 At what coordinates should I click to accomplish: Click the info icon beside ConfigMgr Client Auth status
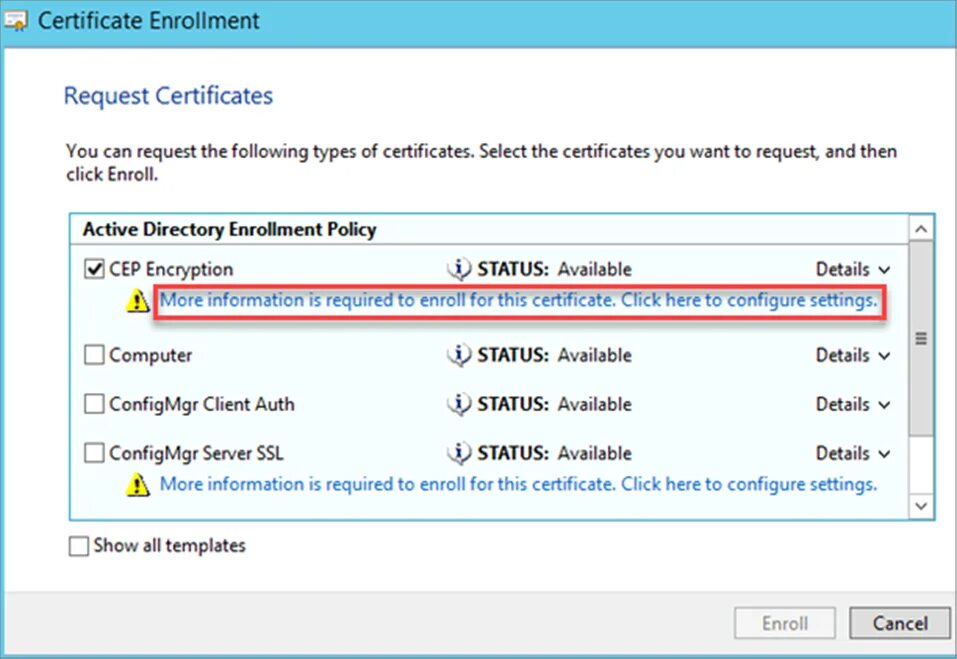point(459,403)
